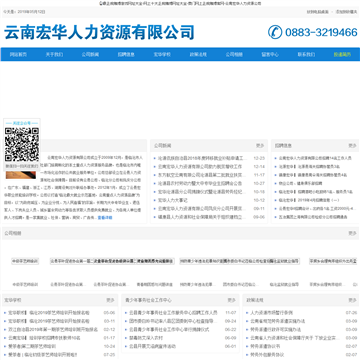Open the 劳务派遣协议书 policy entry
The width and height of the screenshot is (360, 360).
tap(265, 346)
